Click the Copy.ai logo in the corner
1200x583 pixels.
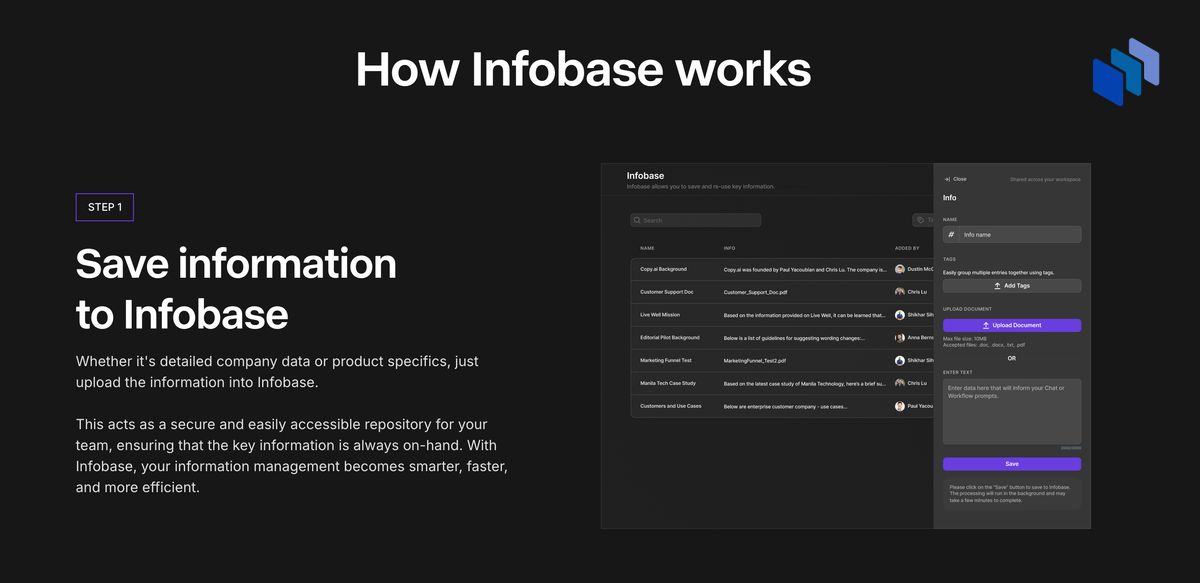tap(1125, 71)
